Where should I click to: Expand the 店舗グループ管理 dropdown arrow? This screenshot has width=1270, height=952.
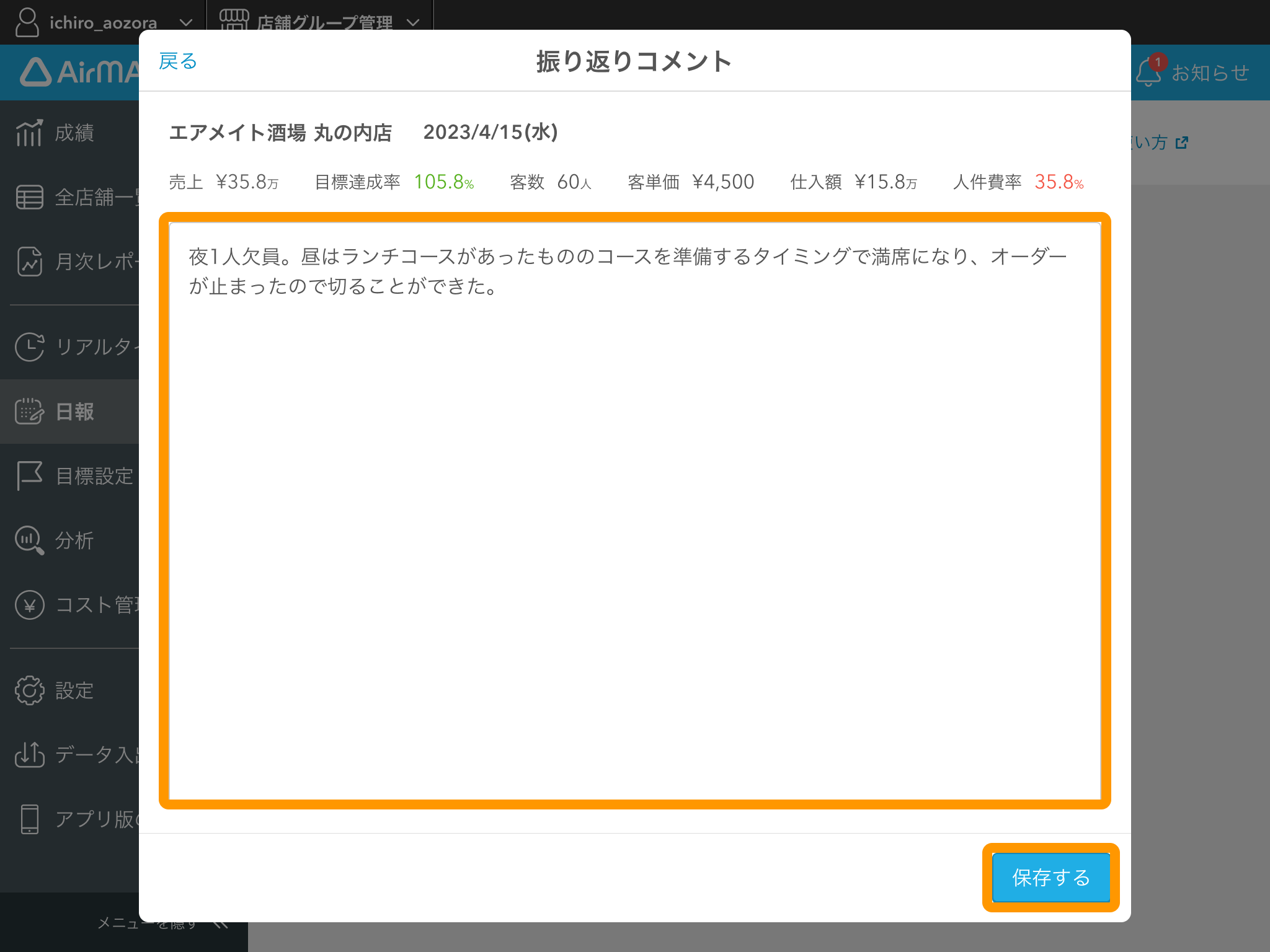pos(413,22)
